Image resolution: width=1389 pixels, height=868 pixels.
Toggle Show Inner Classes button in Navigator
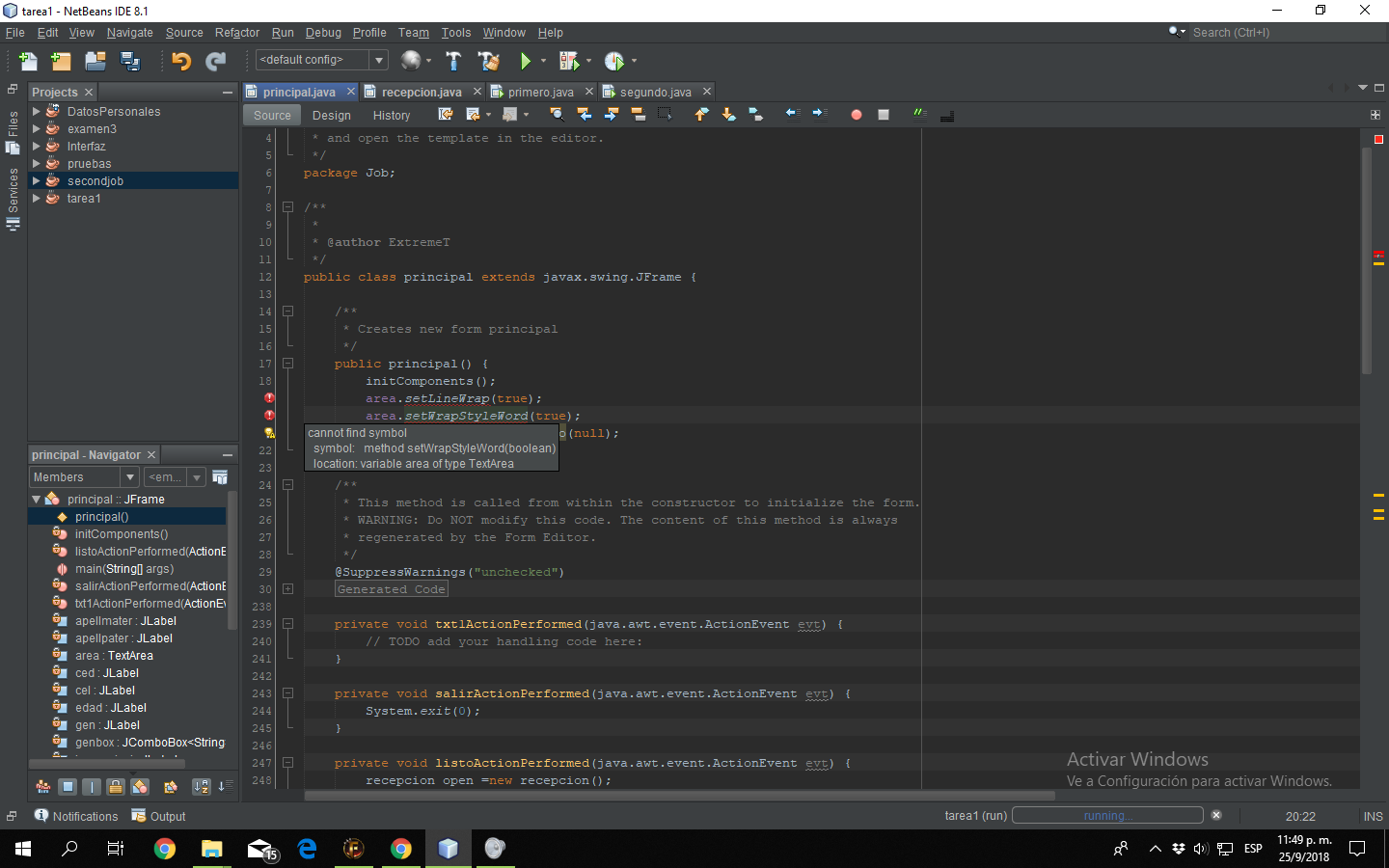[140, 787]
